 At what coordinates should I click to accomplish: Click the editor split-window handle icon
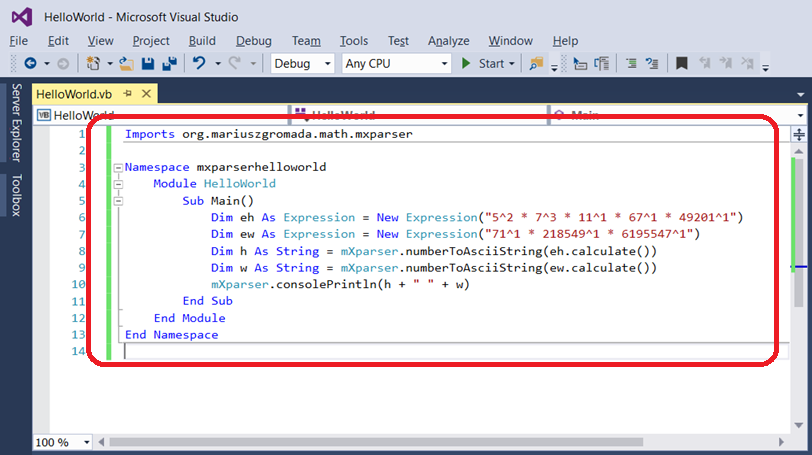pos(799,135)
